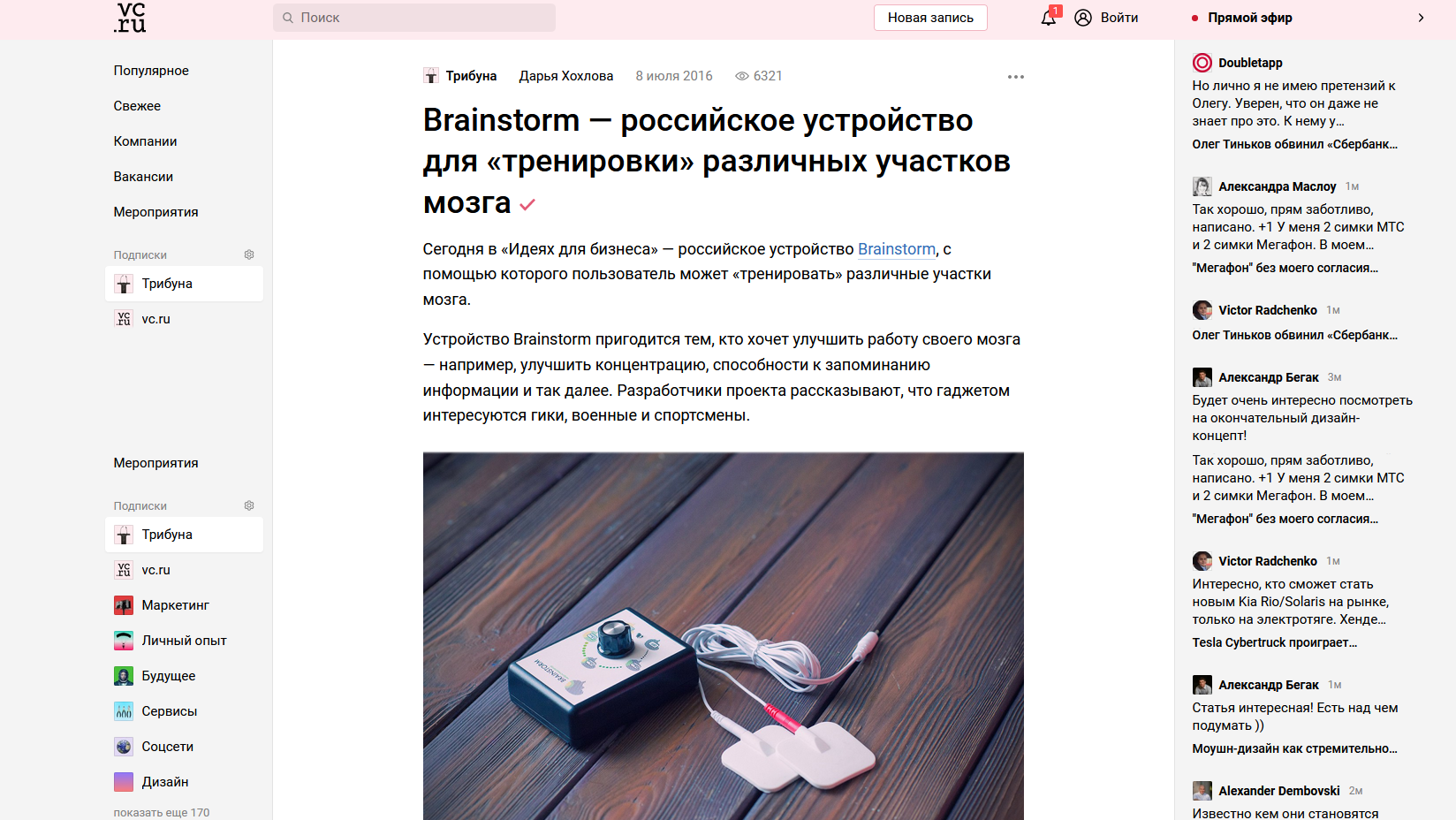
Task: Click into the Поиск search field
Action: pyautogui.click(x=414, y=18)
